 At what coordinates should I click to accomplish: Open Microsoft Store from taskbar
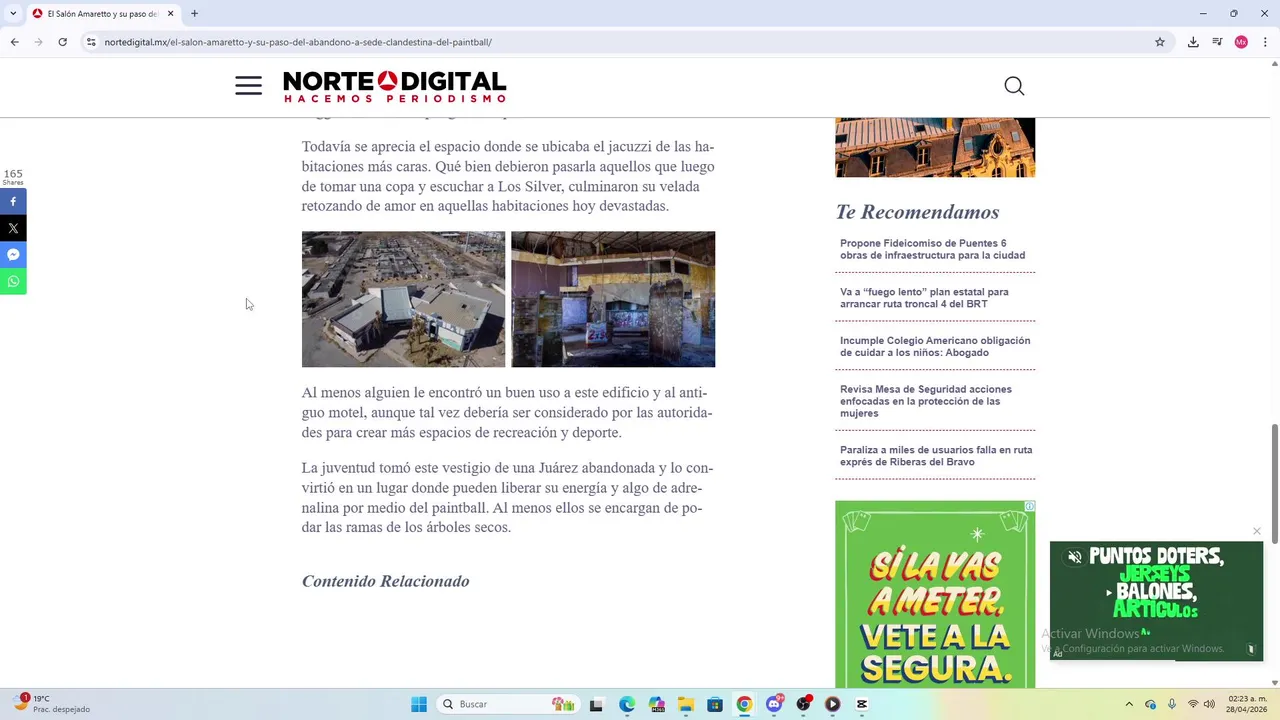click(x=715, y=704)
